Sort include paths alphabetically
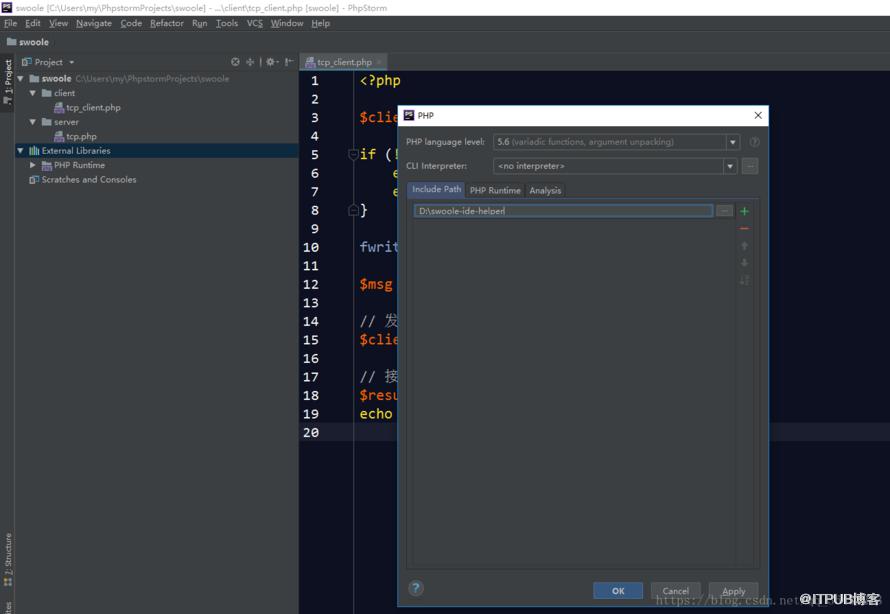 tap(744, 280)
